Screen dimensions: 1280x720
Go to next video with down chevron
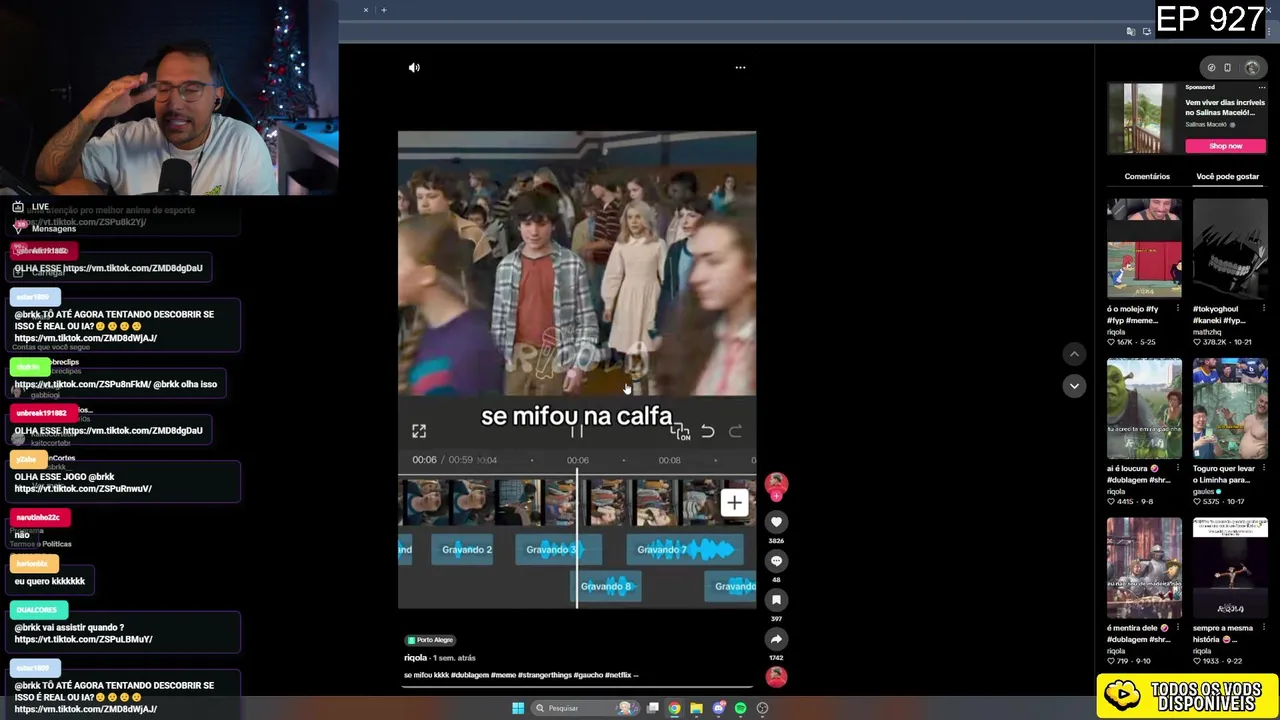pos(1074,386)
